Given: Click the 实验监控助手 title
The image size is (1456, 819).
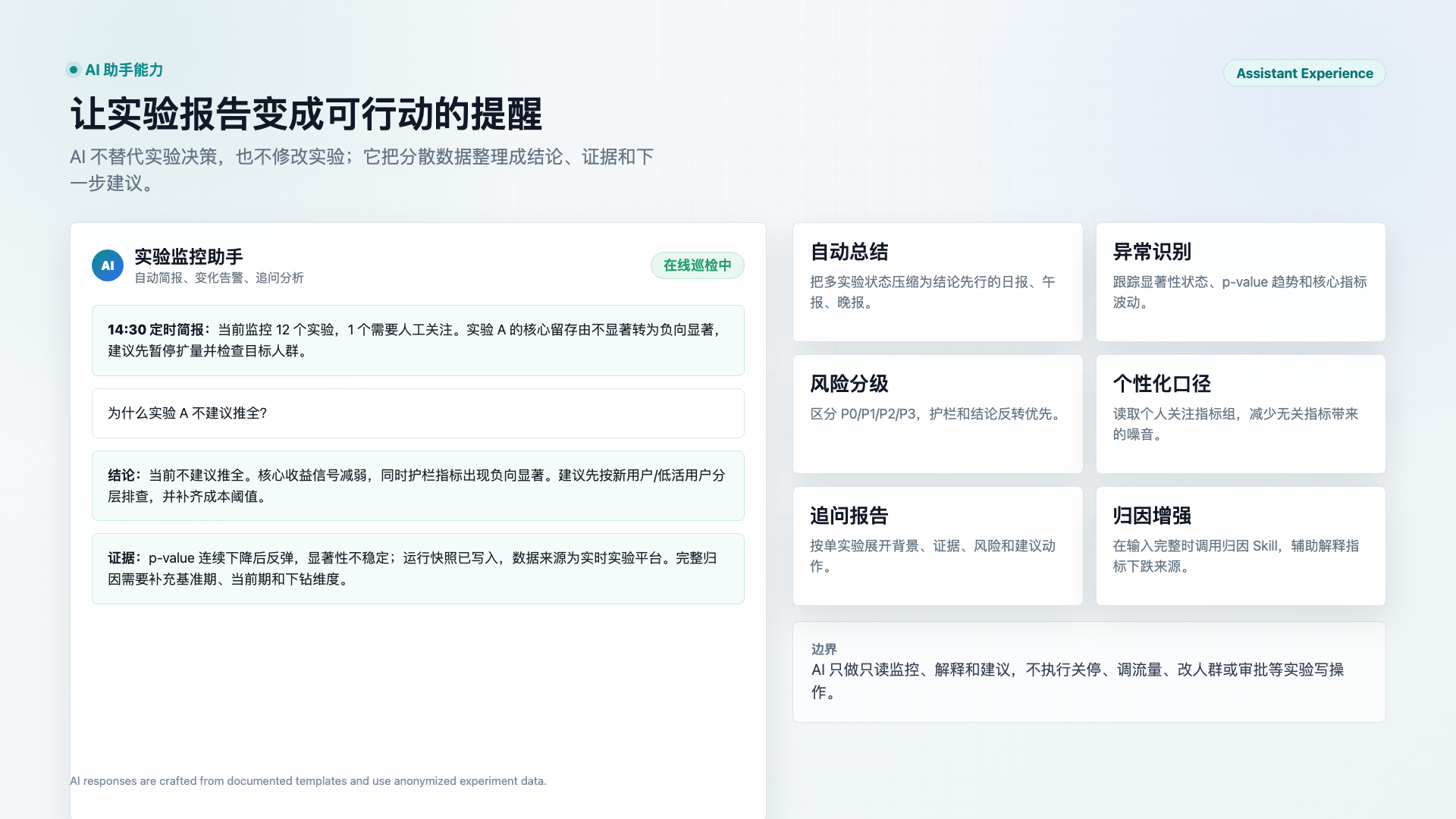Looking at the screenshot, I should (189, 256).
